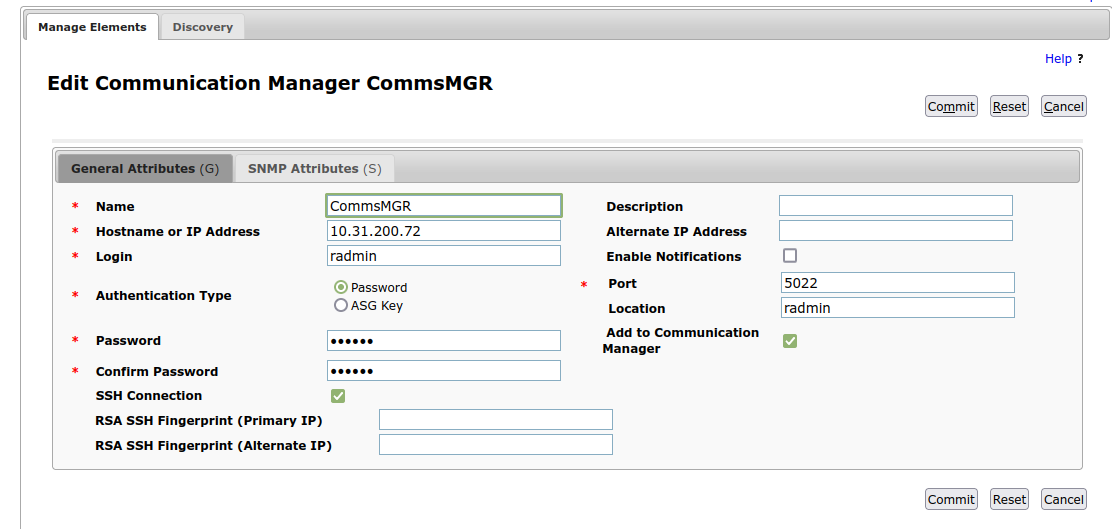
Task: Click the top Cancel button
Action: tap(1064, 106)
